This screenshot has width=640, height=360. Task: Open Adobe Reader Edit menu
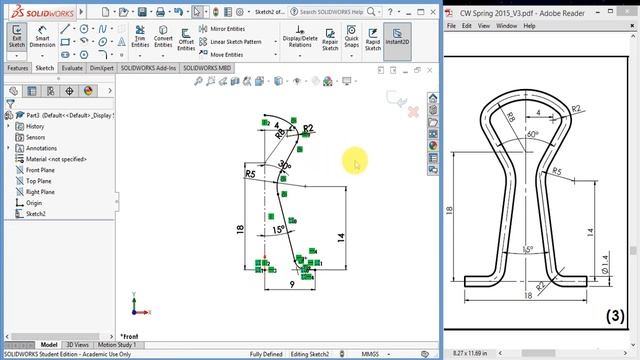[x=467, y=26]
